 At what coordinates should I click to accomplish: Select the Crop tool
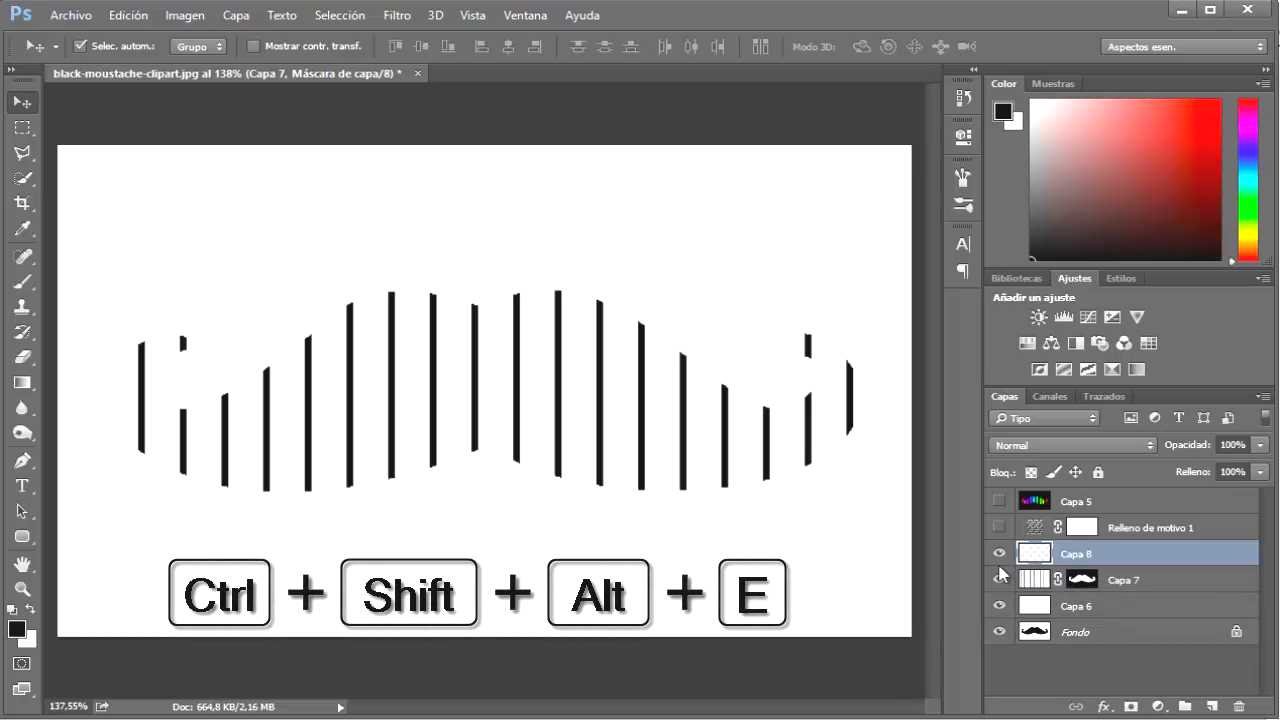coord(22,204)
